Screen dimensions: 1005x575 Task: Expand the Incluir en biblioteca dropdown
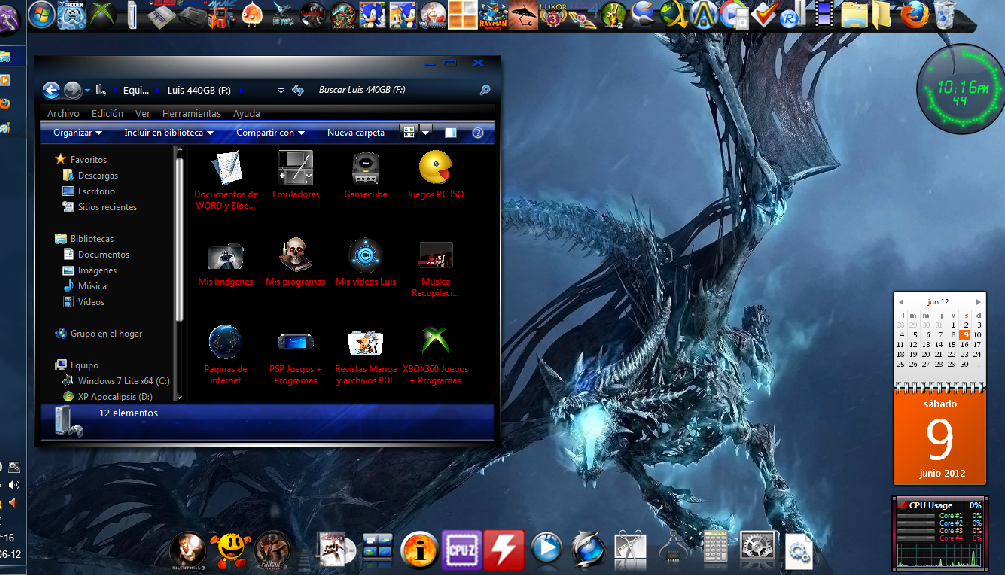point(169,133)
